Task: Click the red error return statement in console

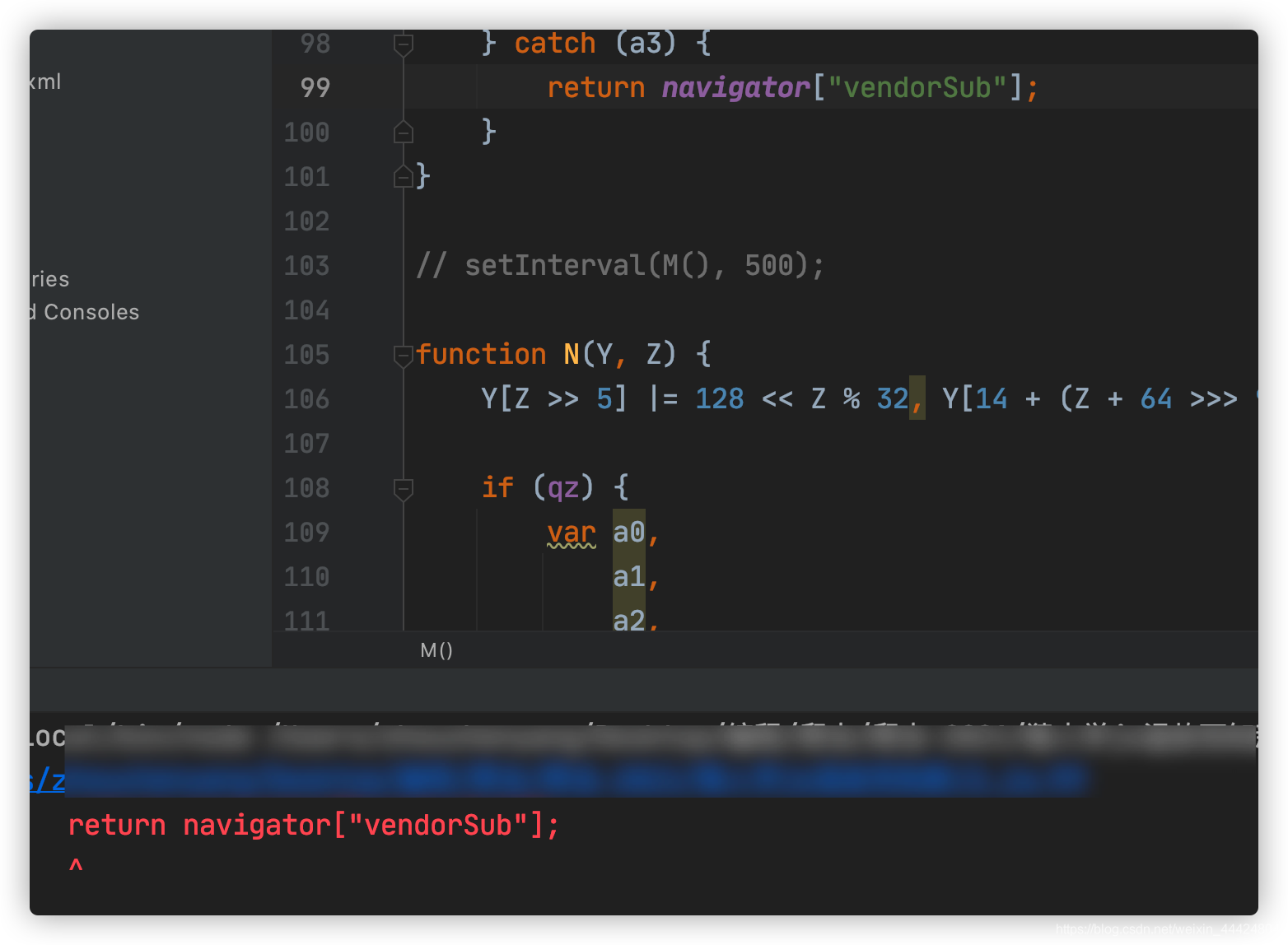Action: 314,825
